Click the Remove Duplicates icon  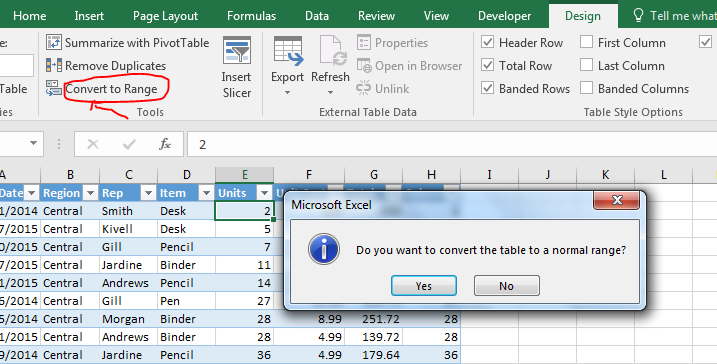click(x=54, y=65)
